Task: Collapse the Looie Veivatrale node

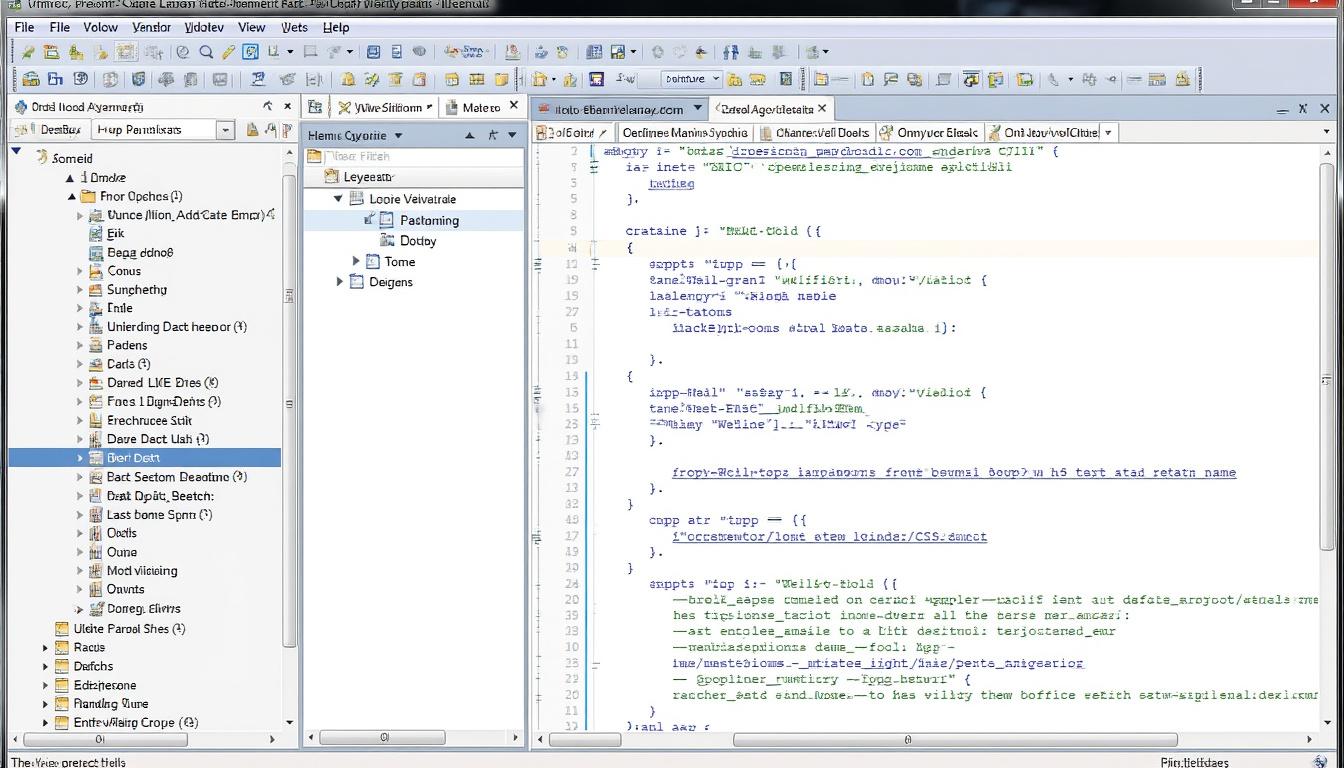Action: (x=338, y=199)
